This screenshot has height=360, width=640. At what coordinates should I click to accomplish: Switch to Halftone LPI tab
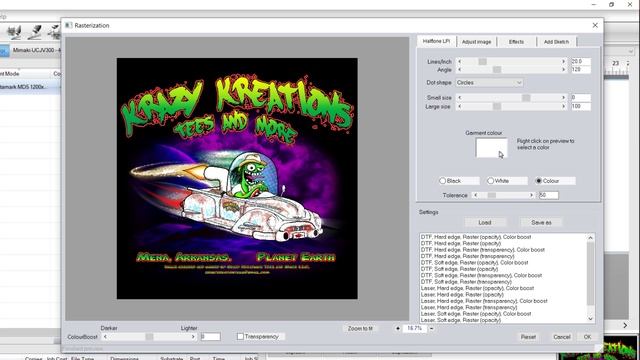436,41
